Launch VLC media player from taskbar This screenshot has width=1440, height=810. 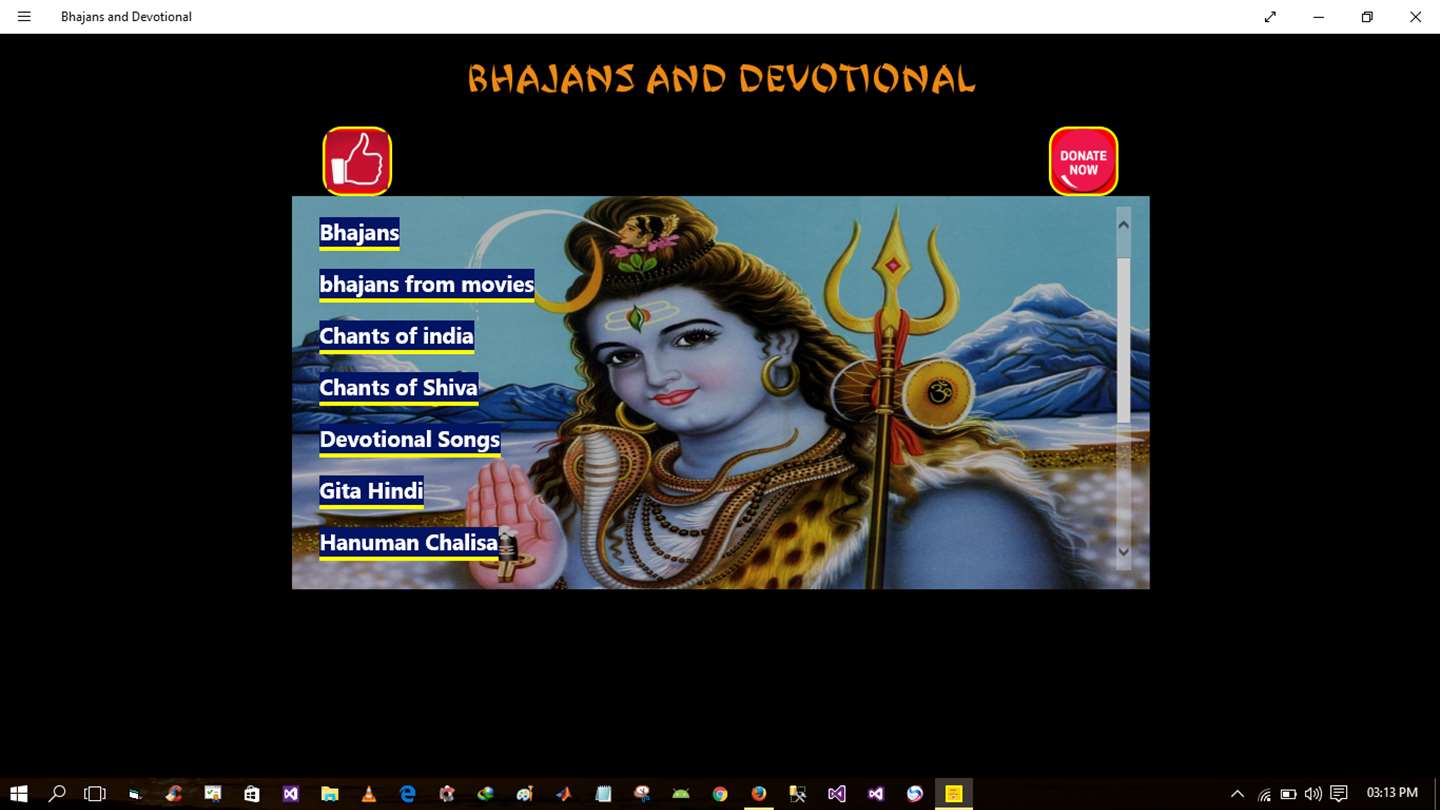(369, 794)
